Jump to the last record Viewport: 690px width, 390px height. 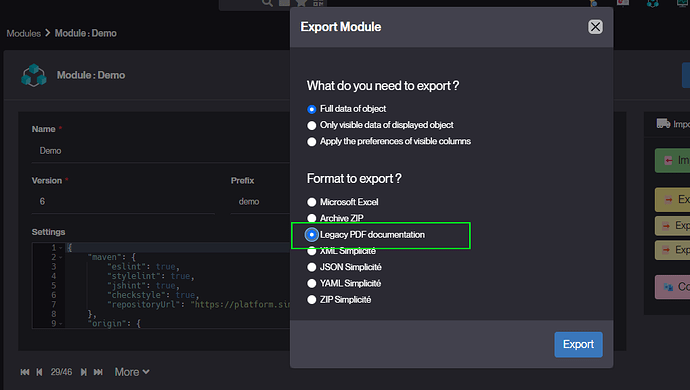(x=98, y=372)
